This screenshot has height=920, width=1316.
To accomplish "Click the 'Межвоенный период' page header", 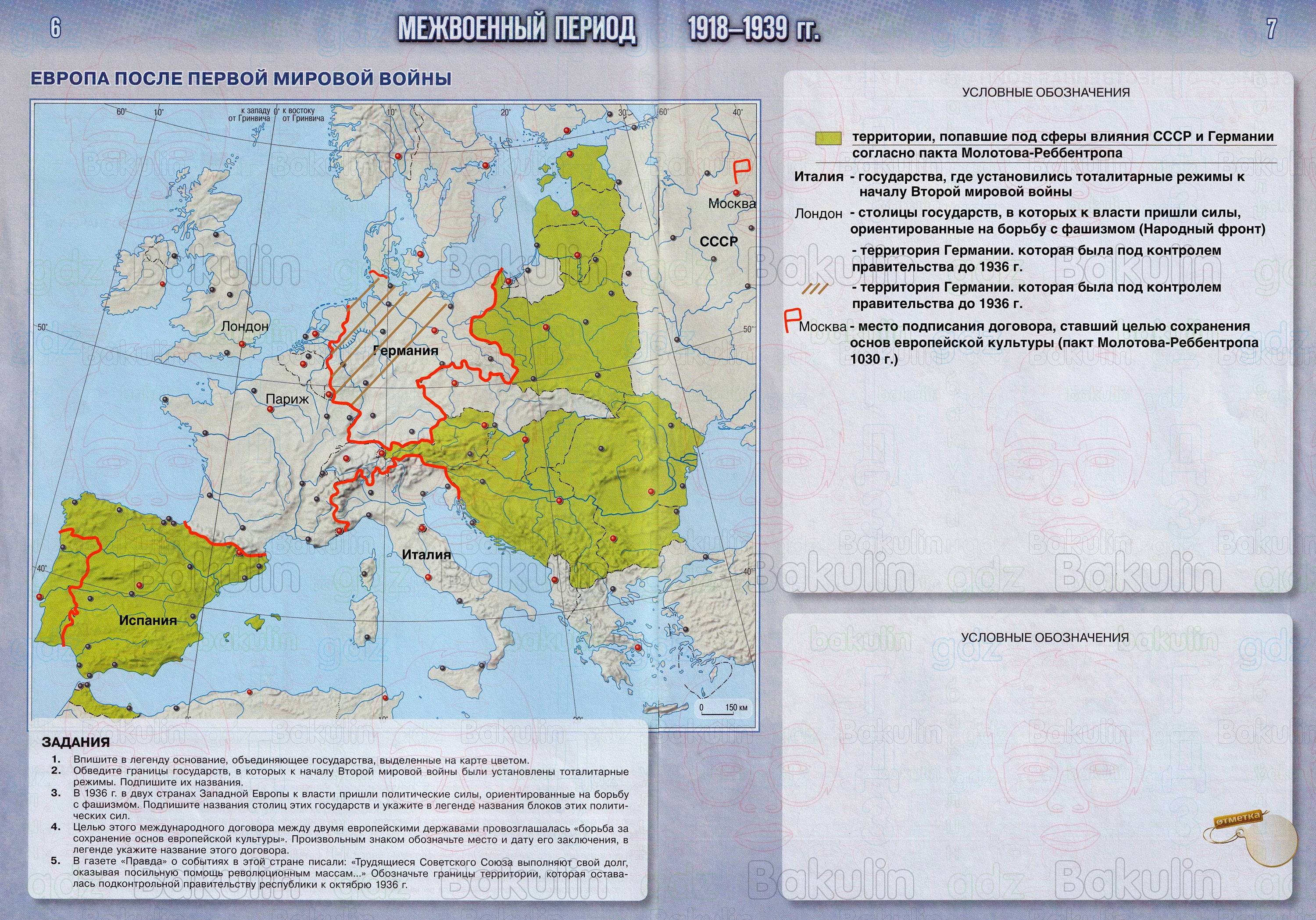I will pyautogui.click(x=516, y=29).
